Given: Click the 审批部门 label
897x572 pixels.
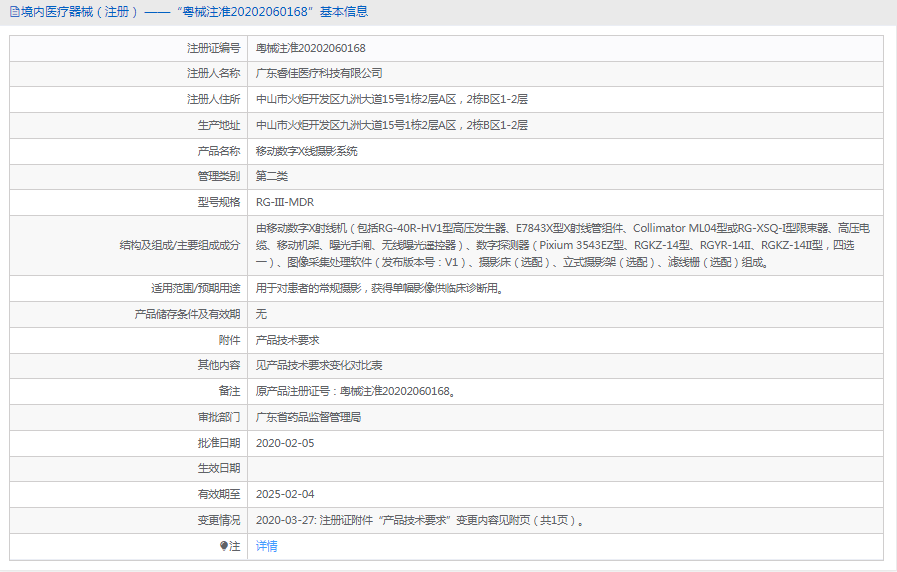Looking at the screenshot, I should point(219,418).
